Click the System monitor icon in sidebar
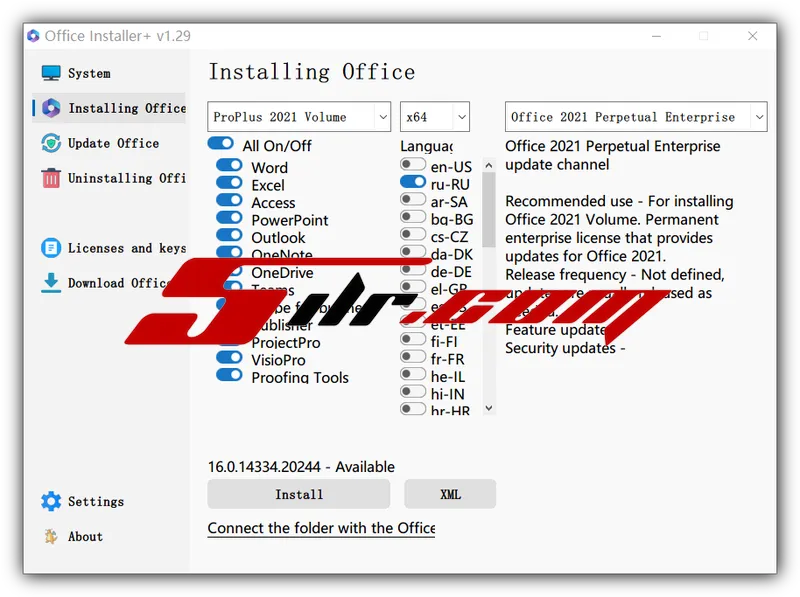 [x=51, y=73]
